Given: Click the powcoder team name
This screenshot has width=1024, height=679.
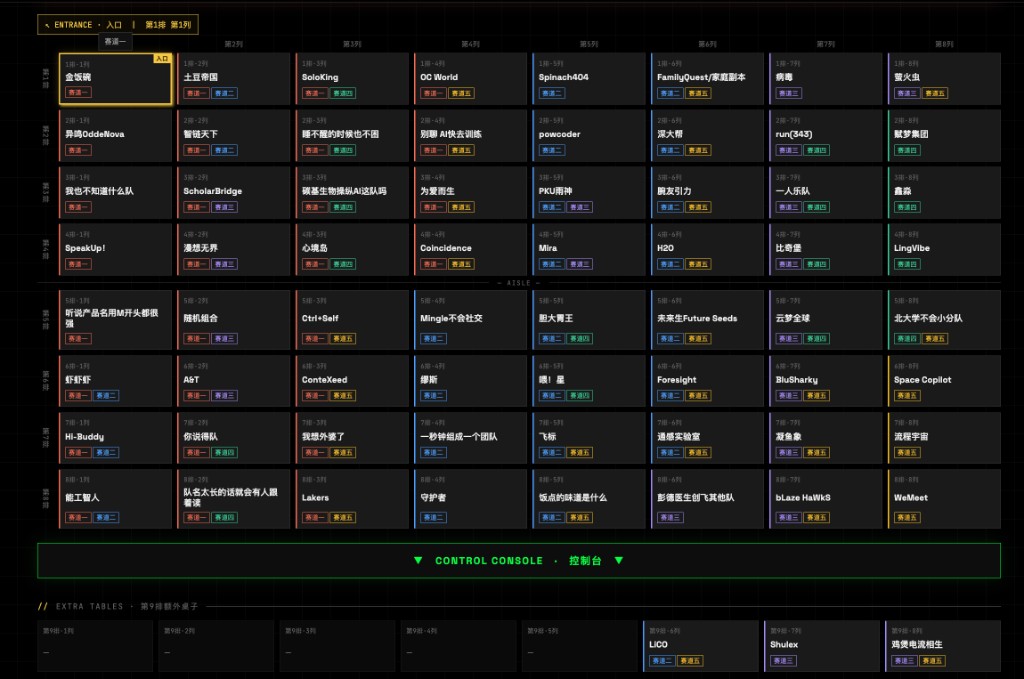Looking at the screenshot, I should (559, 134).
